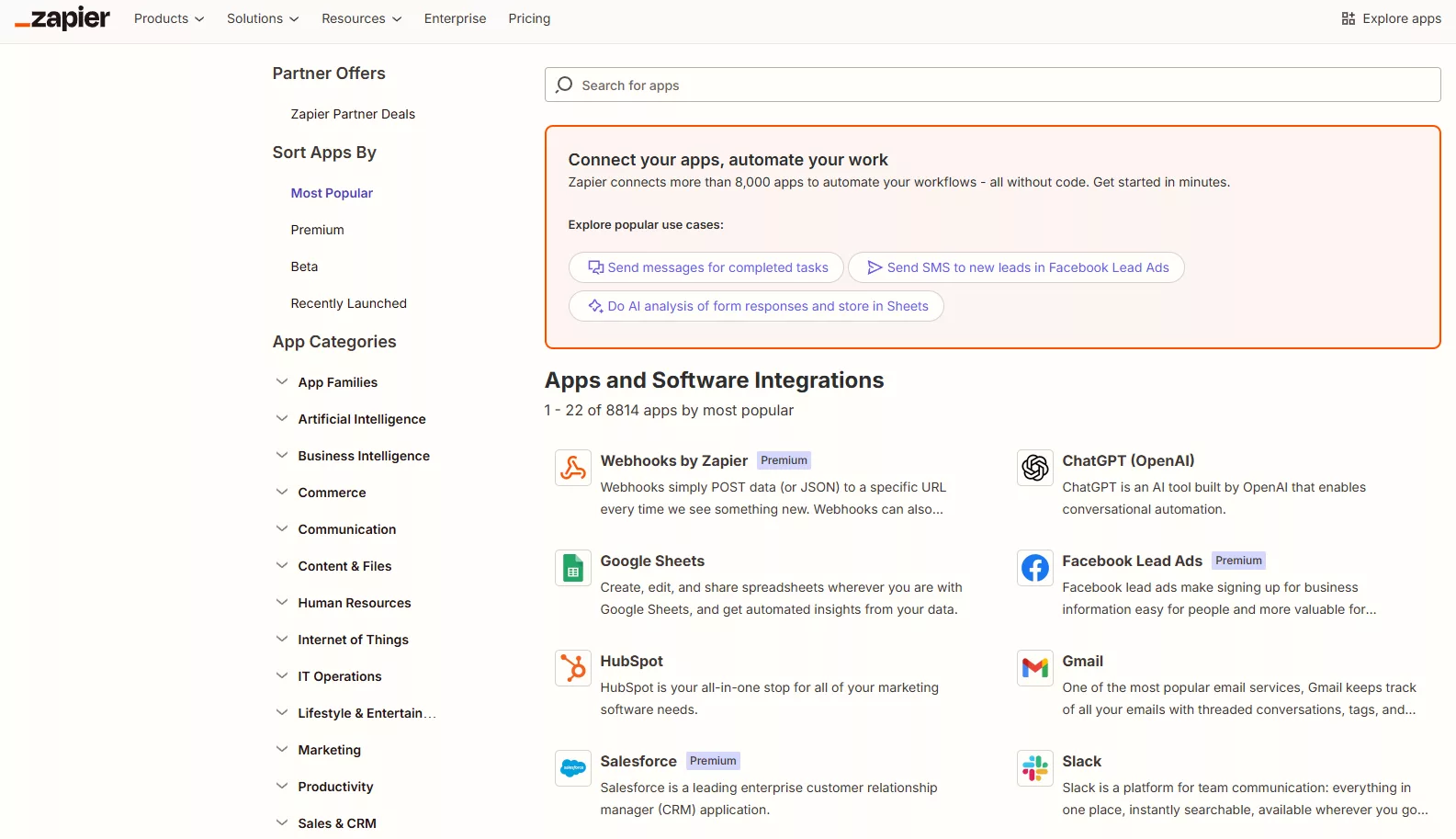Sort apps by Recently Launched
The width and height of the screenshot is (1456, 839).
(348, 303)
